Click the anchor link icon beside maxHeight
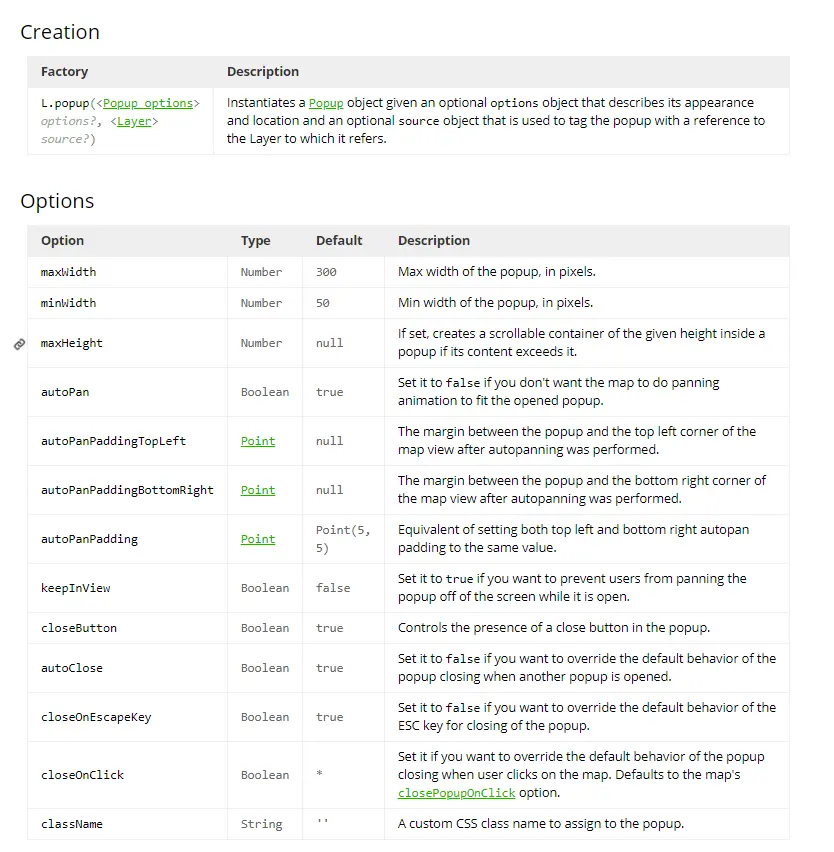This screenshot has width=834, height=852. [x=19, y=344]
